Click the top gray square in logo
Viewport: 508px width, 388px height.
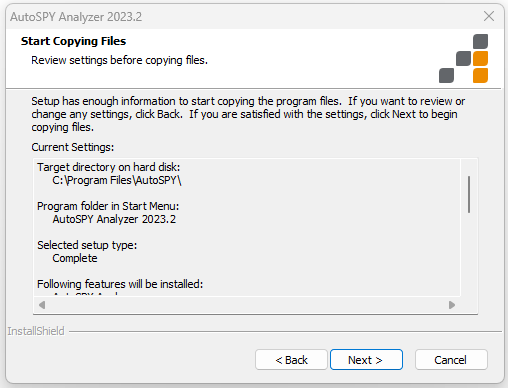pos(480,41)
